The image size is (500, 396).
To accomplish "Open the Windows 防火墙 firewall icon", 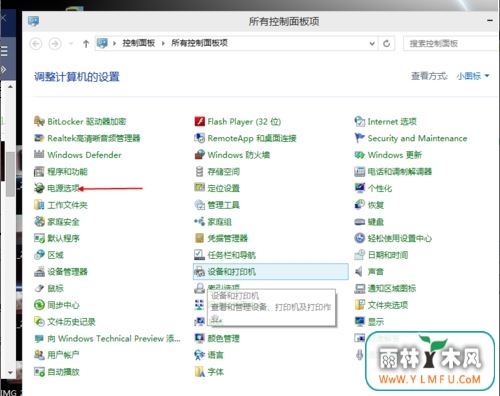I will coord(199,155).
